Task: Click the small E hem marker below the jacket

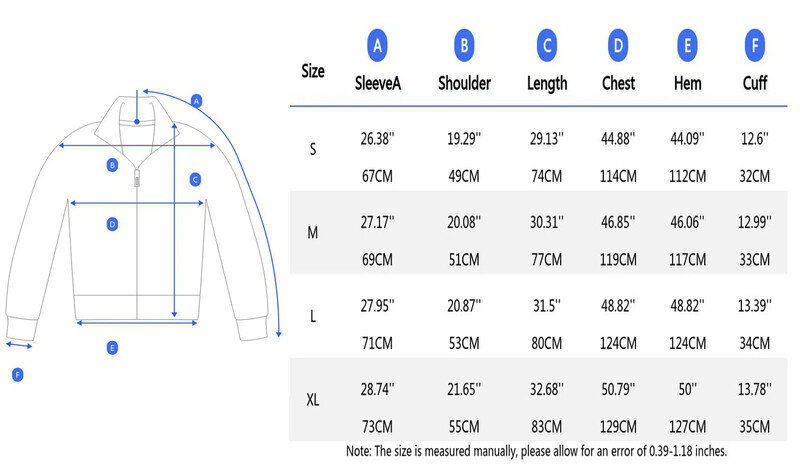Action: [112, 348]
